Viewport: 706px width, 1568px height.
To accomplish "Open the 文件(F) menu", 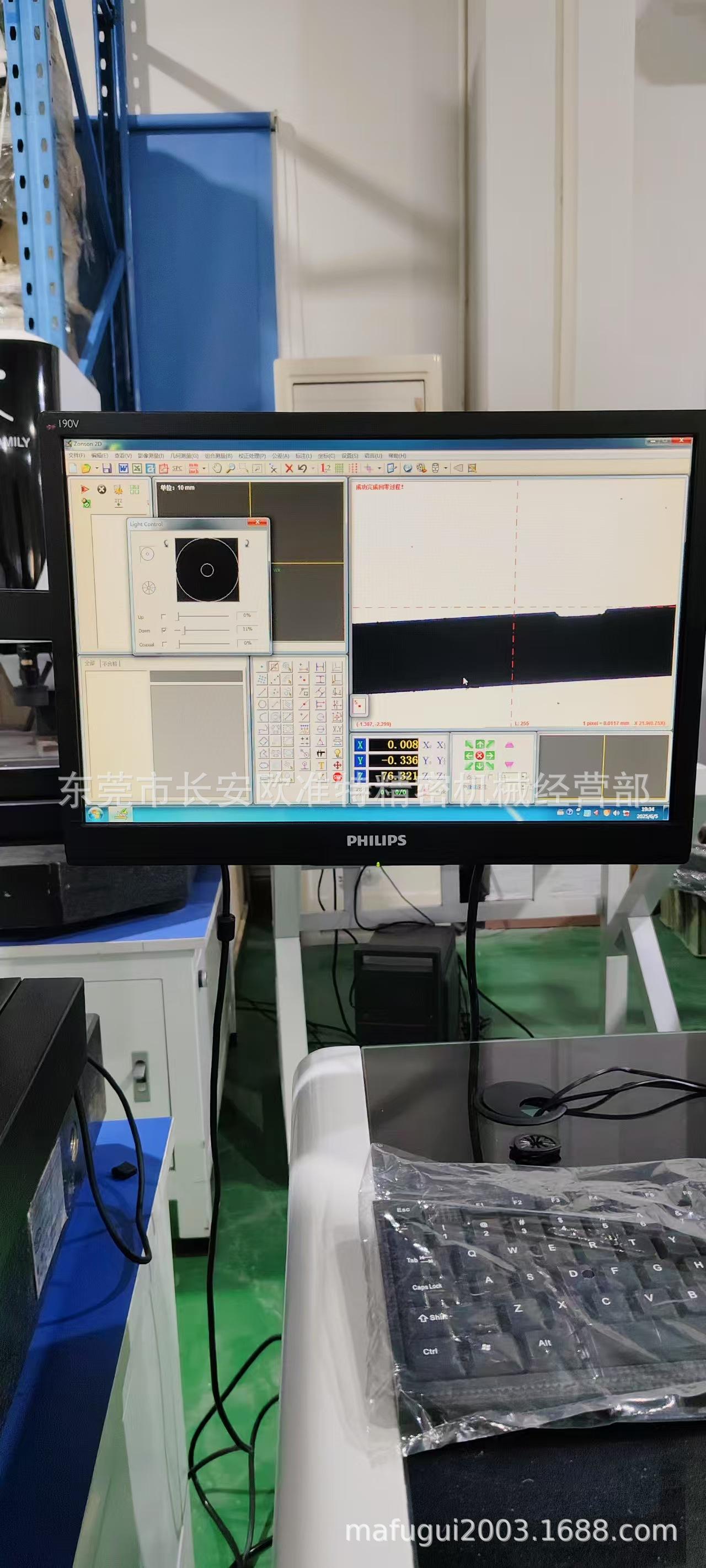I will click(77, 456).
